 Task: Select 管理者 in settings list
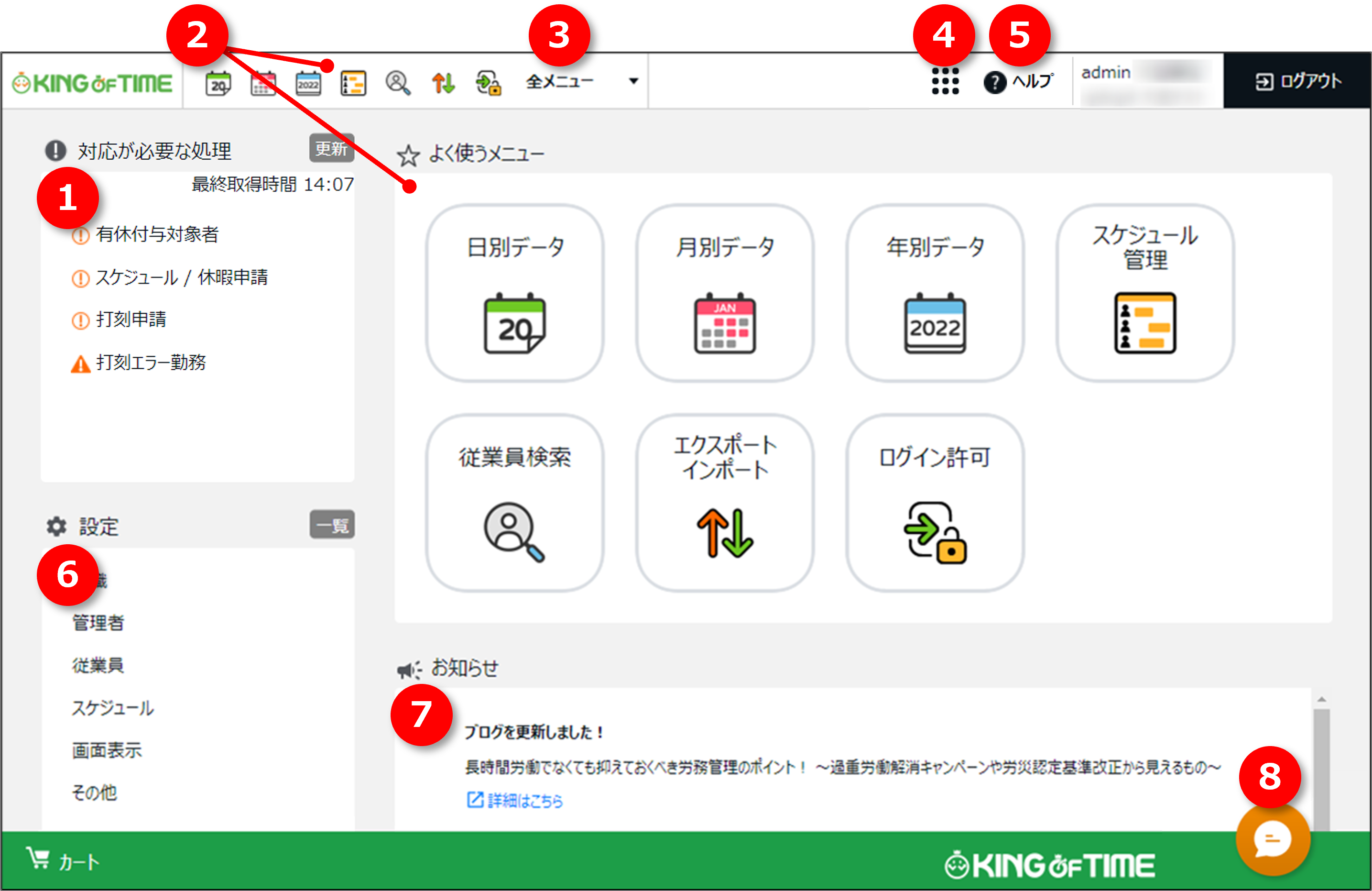pos(98,623)
